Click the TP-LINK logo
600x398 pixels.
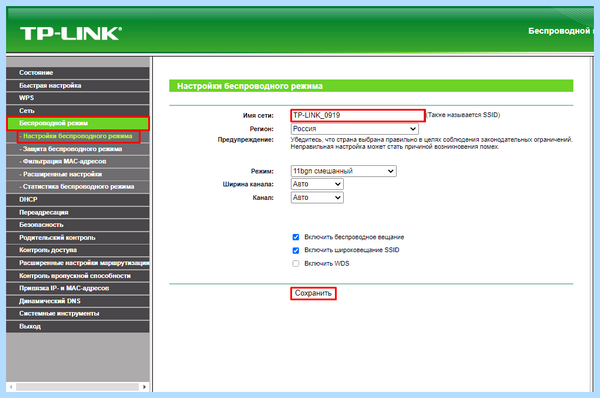(71, 34)
